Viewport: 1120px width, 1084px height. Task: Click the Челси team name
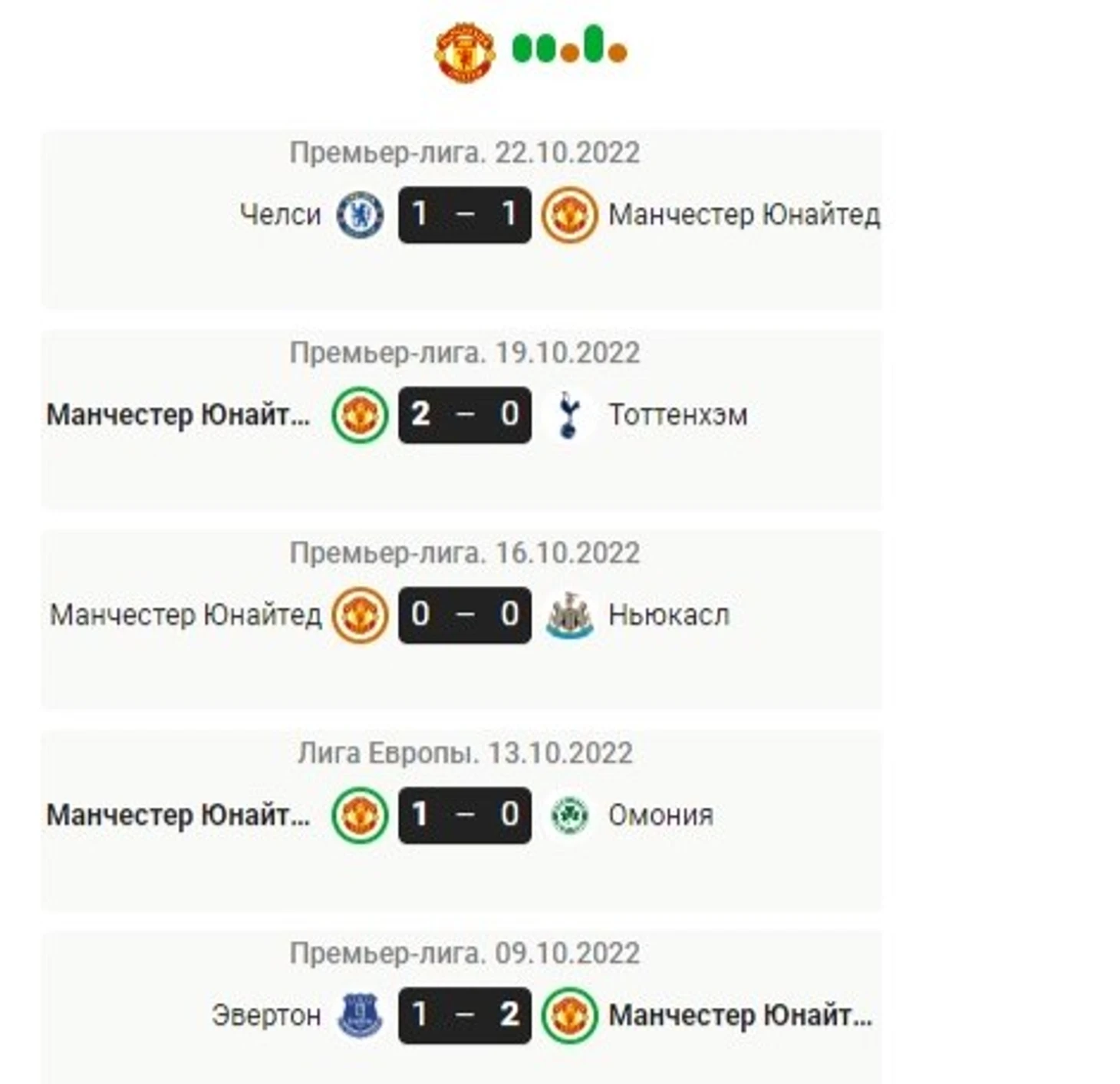point(280,215)
